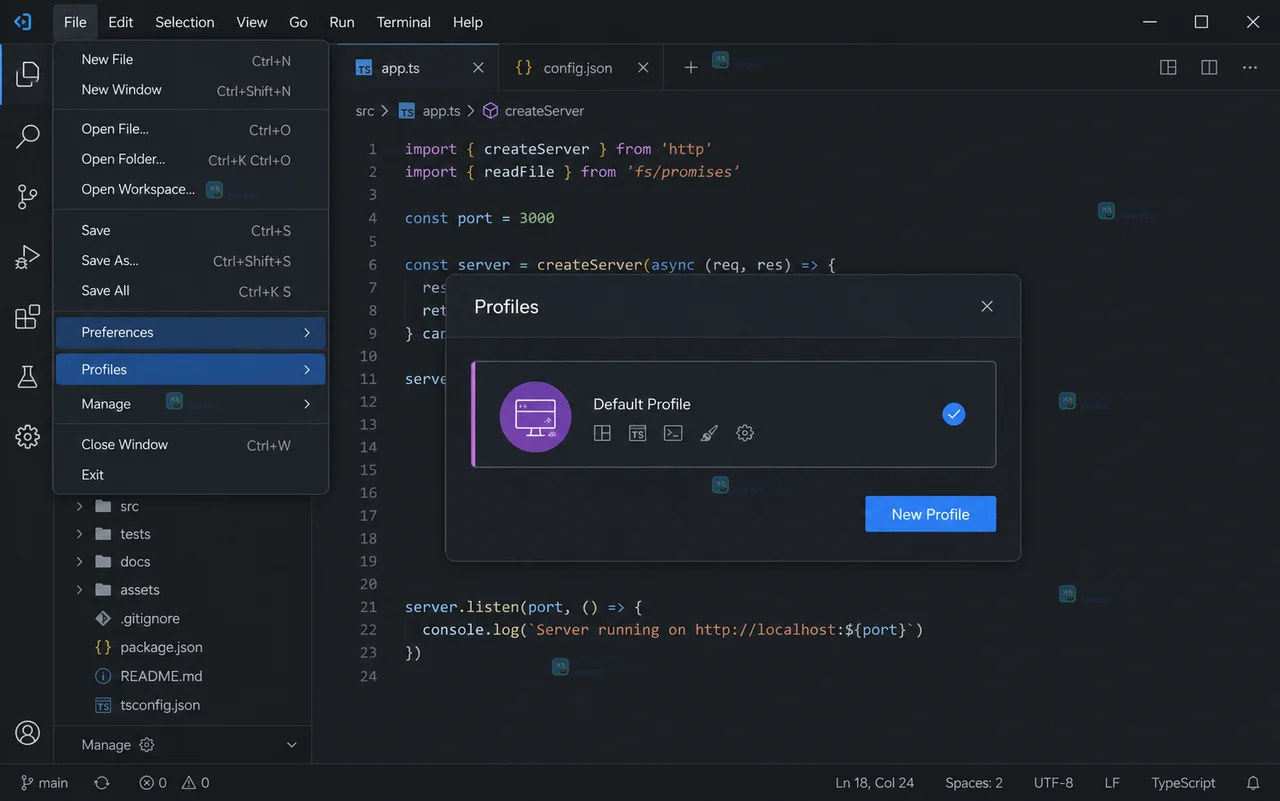Open the editor more actions ellipsis
Viewport: 1280px width, 801px height.
pos(1250,68)
